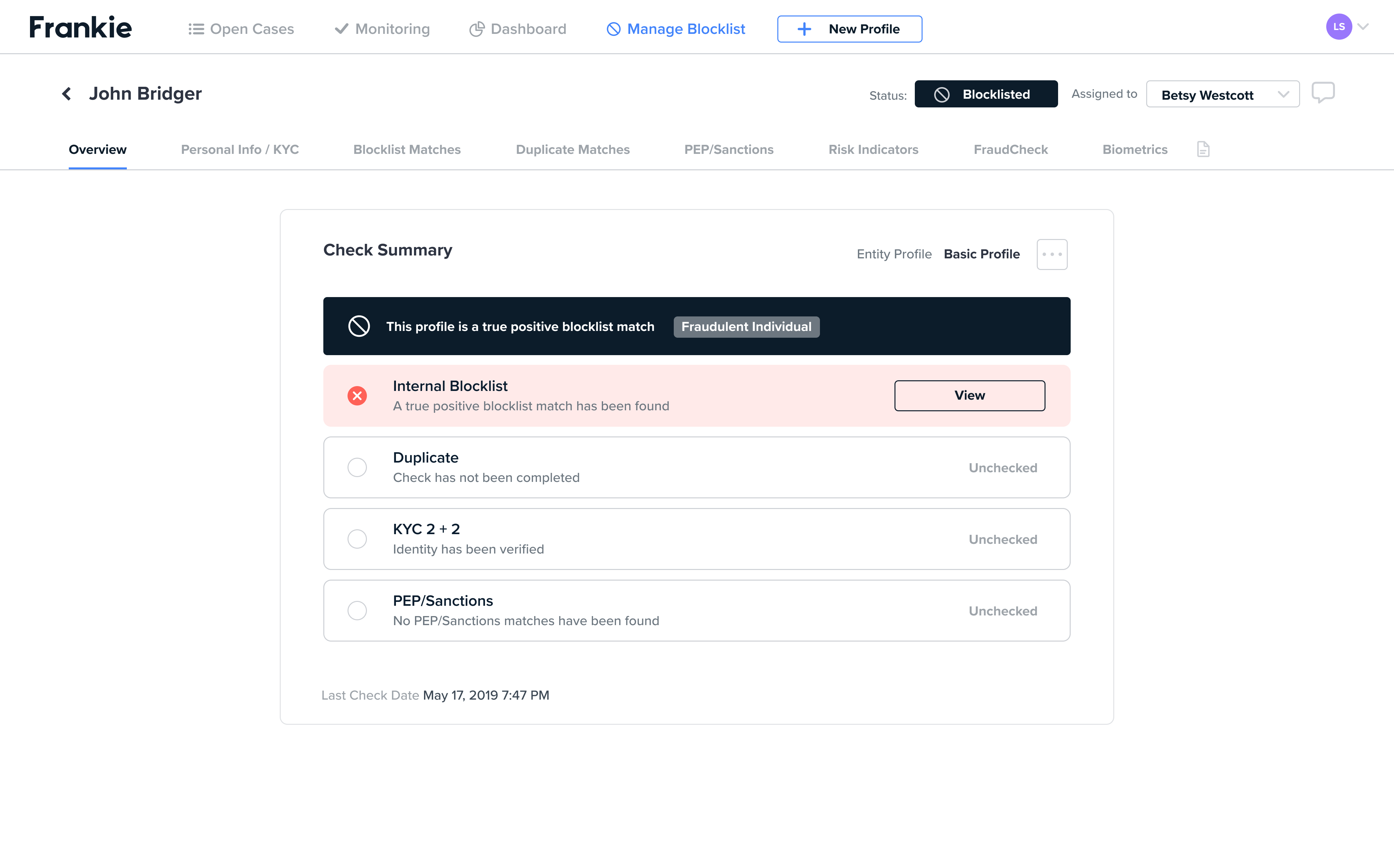Select the PEP/Sanctions check circle

tap(357, 610)
